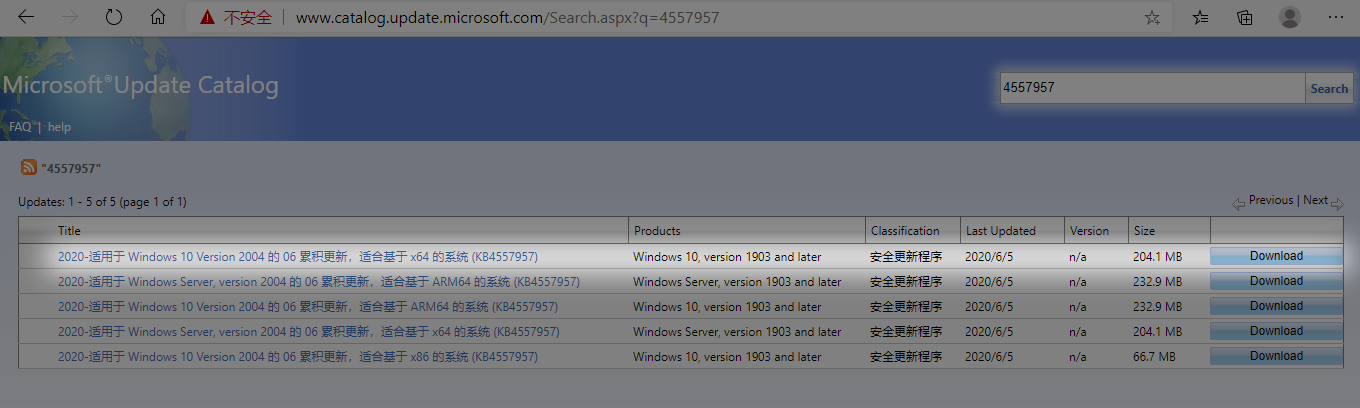Go to the browser Home page icon
The width and height of the screenshot is (1360, 408).
point(157,17)
